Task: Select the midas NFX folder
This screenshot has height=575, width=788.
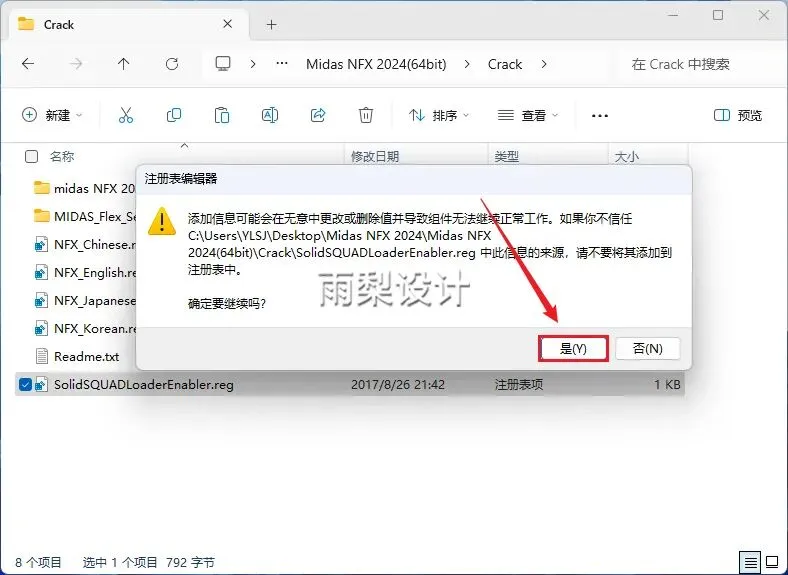Action: click(84, 188)
